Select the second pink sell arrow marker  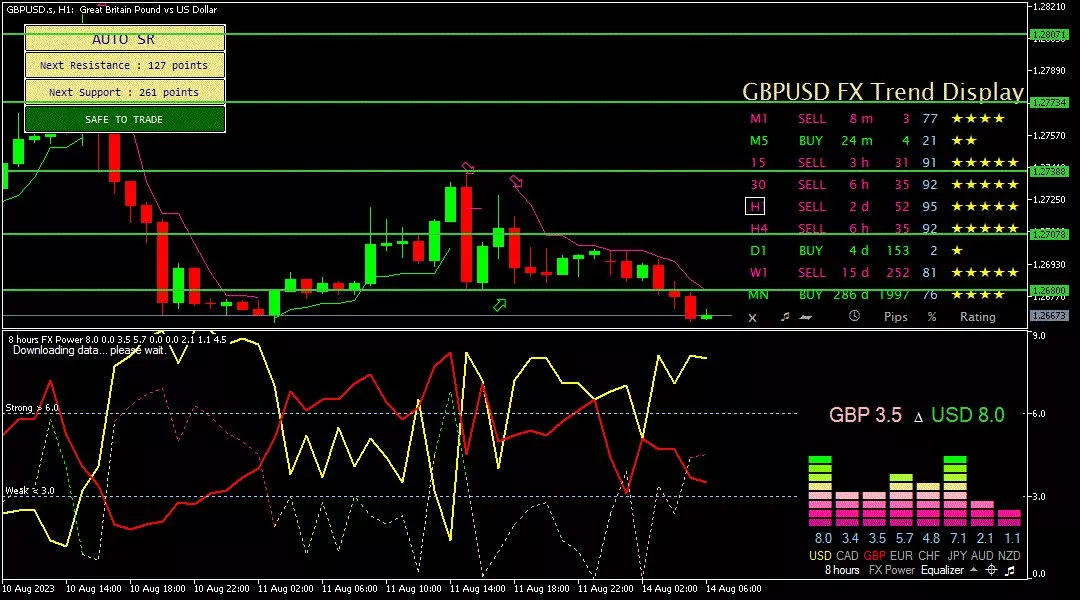(x=516, y=181)
